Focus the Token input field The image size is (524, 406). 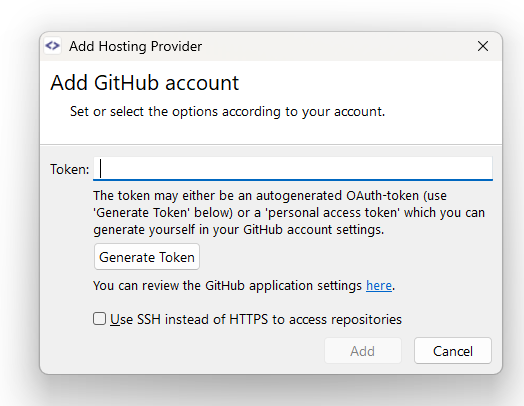293,168
